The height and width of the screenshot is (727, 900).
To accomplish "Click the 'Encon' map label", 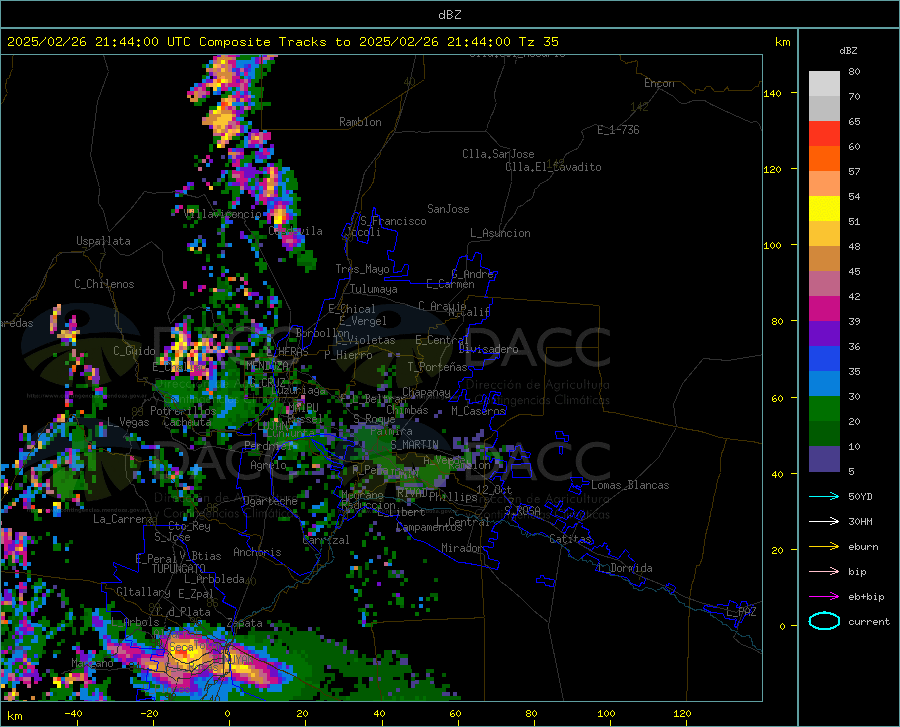I will [659, 83].
